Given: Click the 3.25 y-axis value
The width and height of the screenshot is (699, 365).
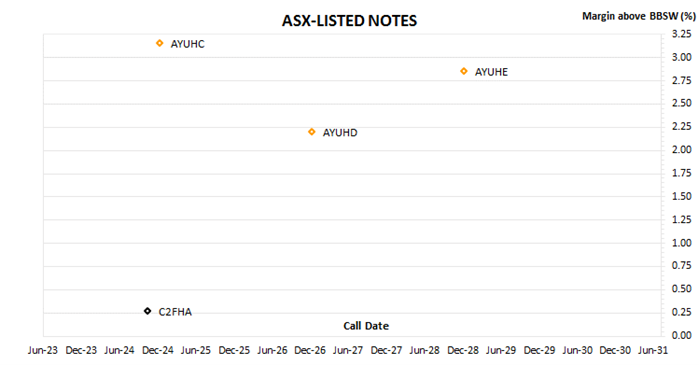Looking at the screenshot, I should click(x=682, y=34).
